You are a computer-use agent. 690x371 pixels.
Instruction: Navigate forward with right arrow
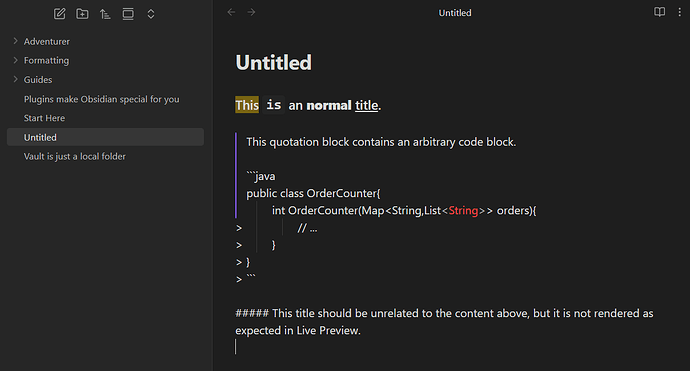pyautogui.click(x=251, y=12)
